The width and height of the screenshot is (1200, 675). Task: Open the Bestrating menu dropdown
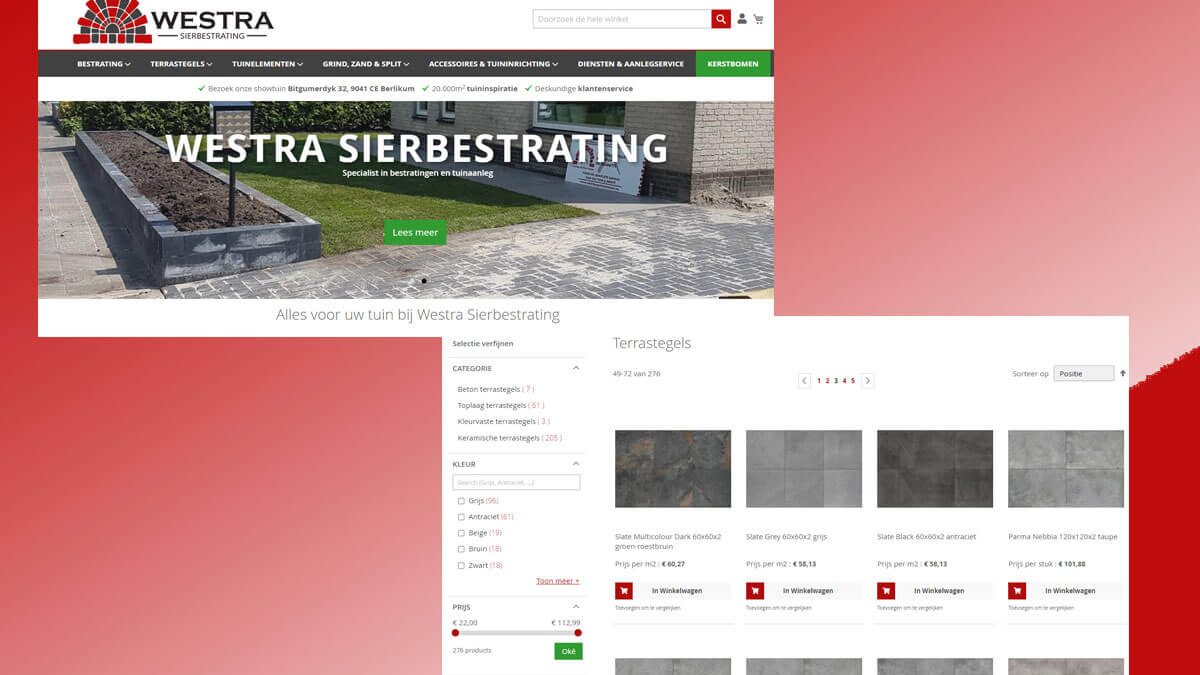tap(104, 64)
